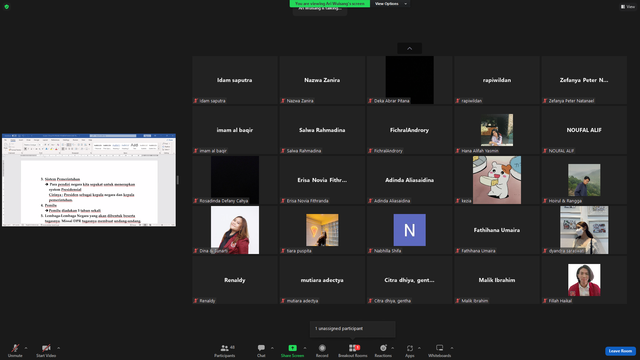The height and width of the screenshot is (360, 640).
Task: Select rapiwildan's video tile
Action: [x=497, y=80]
